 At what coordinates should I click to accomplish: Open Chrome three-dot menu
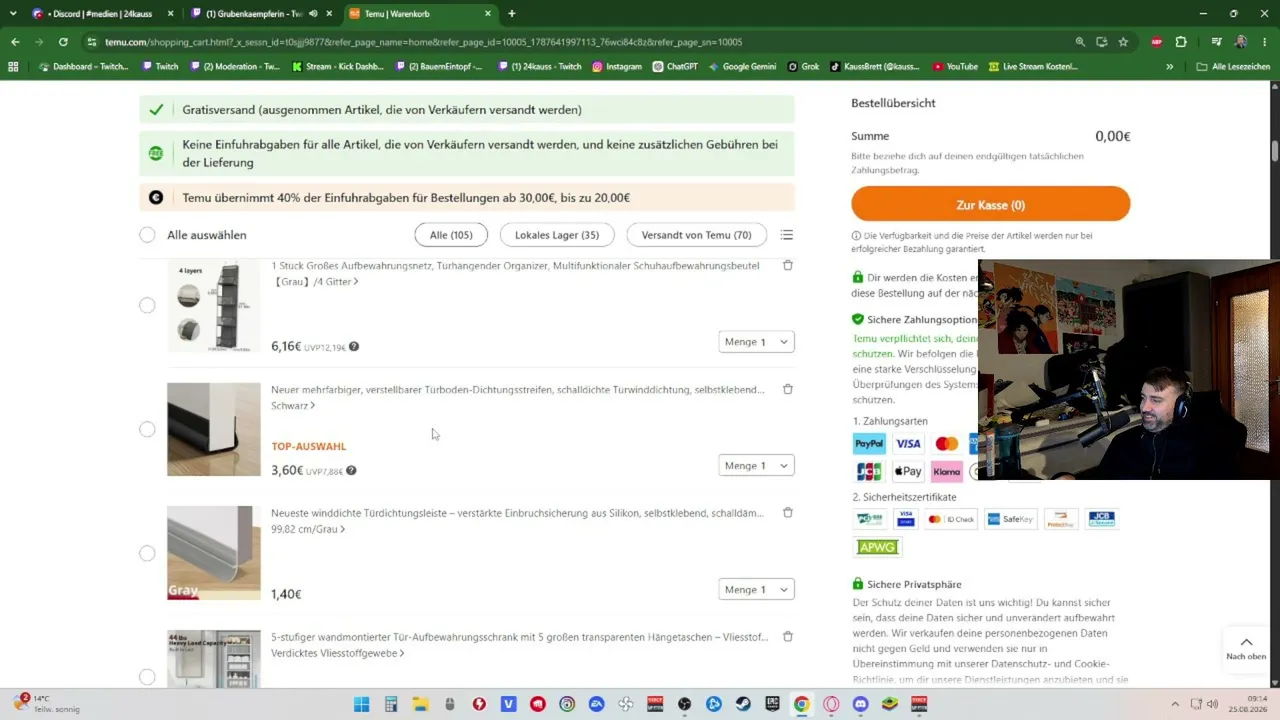tap(1264, 42)
